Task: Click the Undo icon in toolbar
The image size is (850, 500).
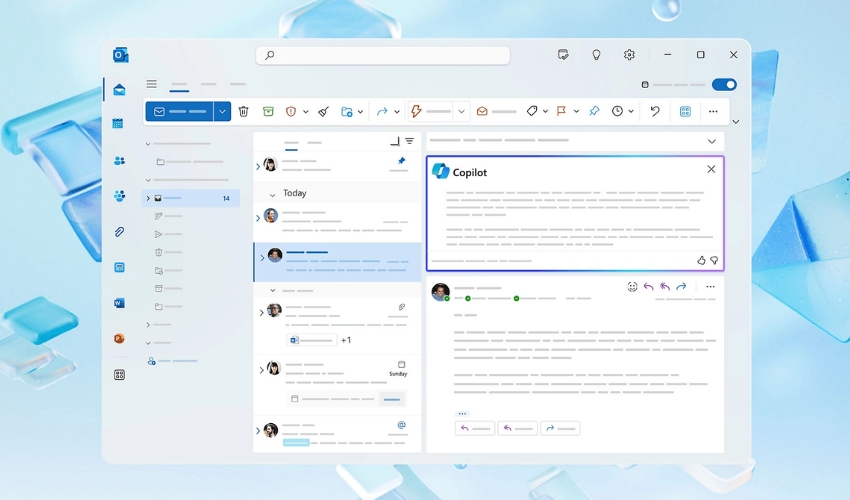Action: point(655,111)
